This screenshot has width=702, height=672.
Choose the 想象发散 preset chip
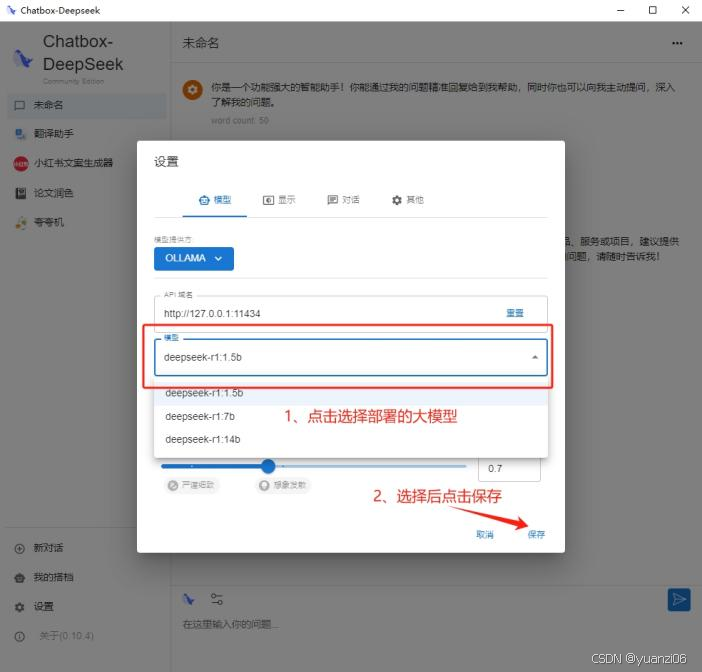(284, 485)
